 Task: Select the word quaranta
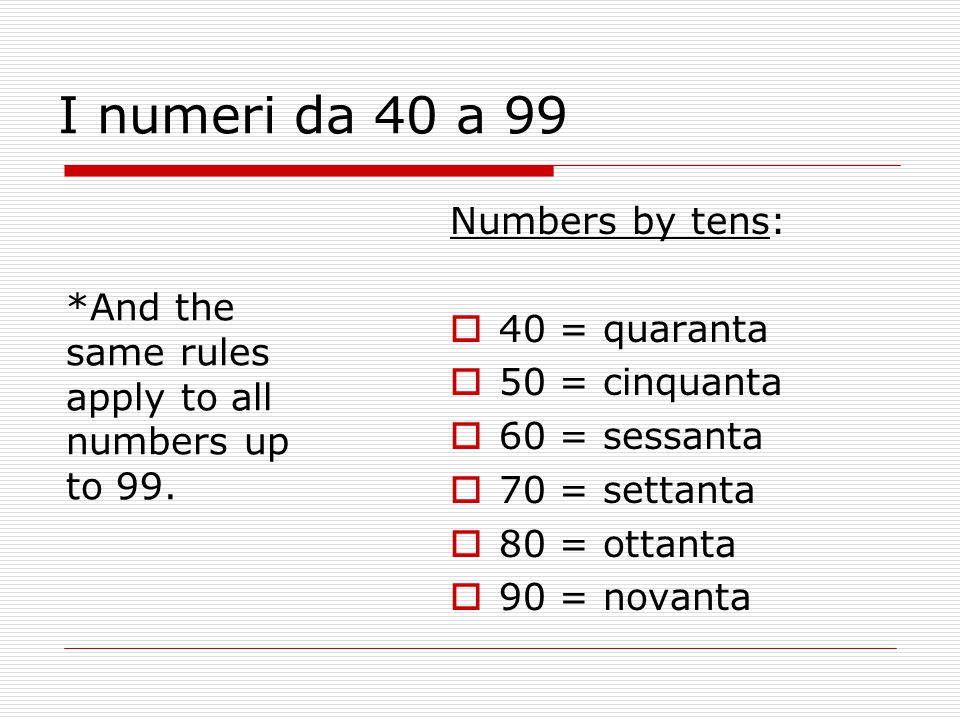(x=685, y=332)
